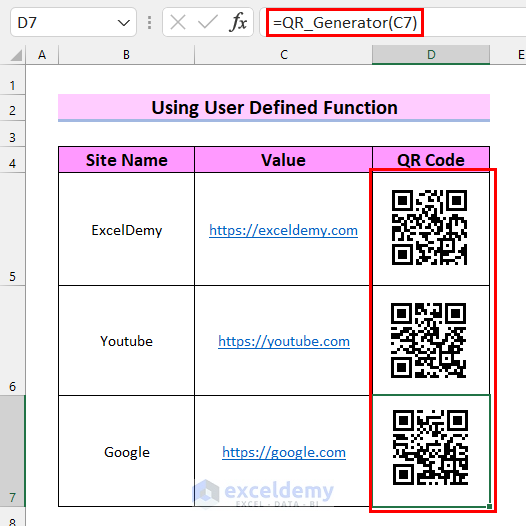Open the https://exceldemy.com hyperlink

(283, 230)
